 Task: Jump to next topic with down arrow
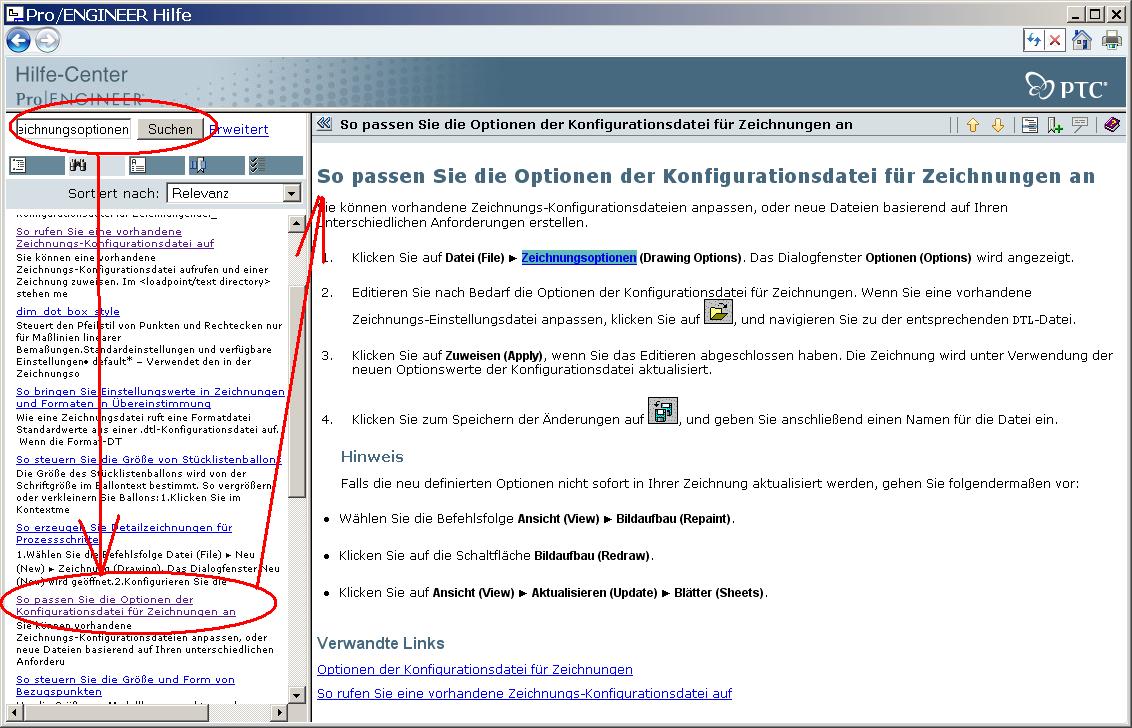[998, 125]
